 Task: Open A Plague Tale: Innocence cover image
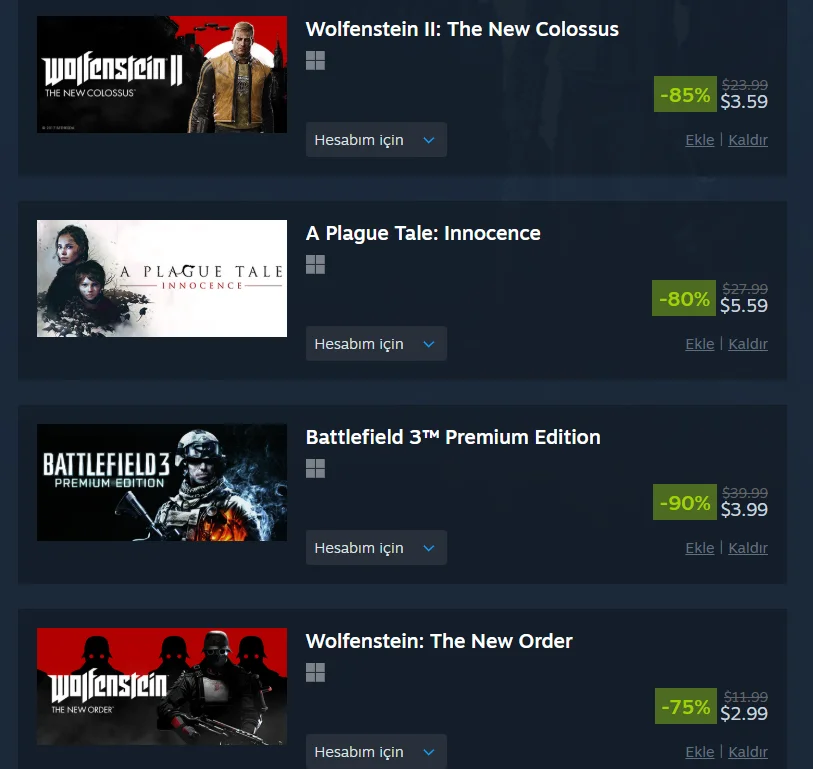tap(162, 278)
